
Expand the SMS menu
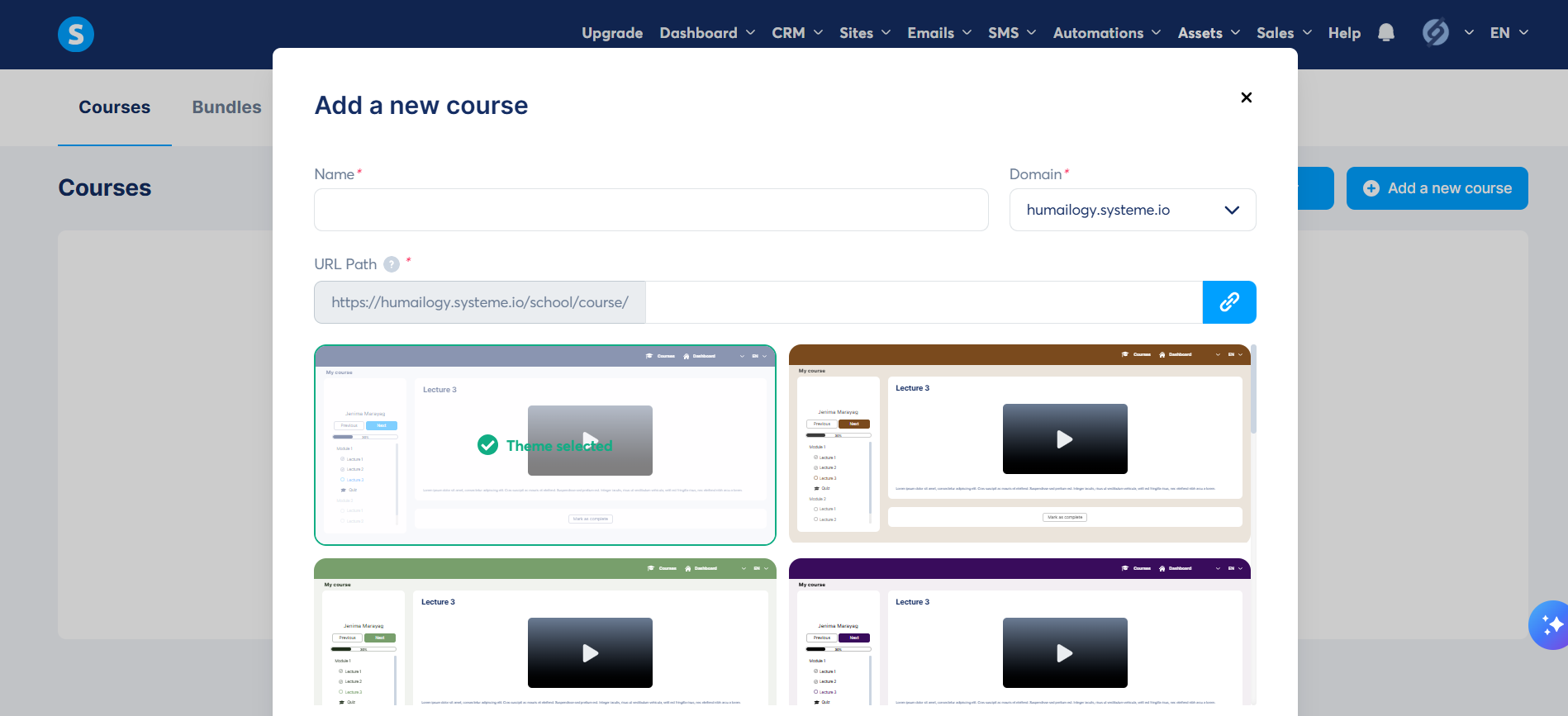(1012, 33)
